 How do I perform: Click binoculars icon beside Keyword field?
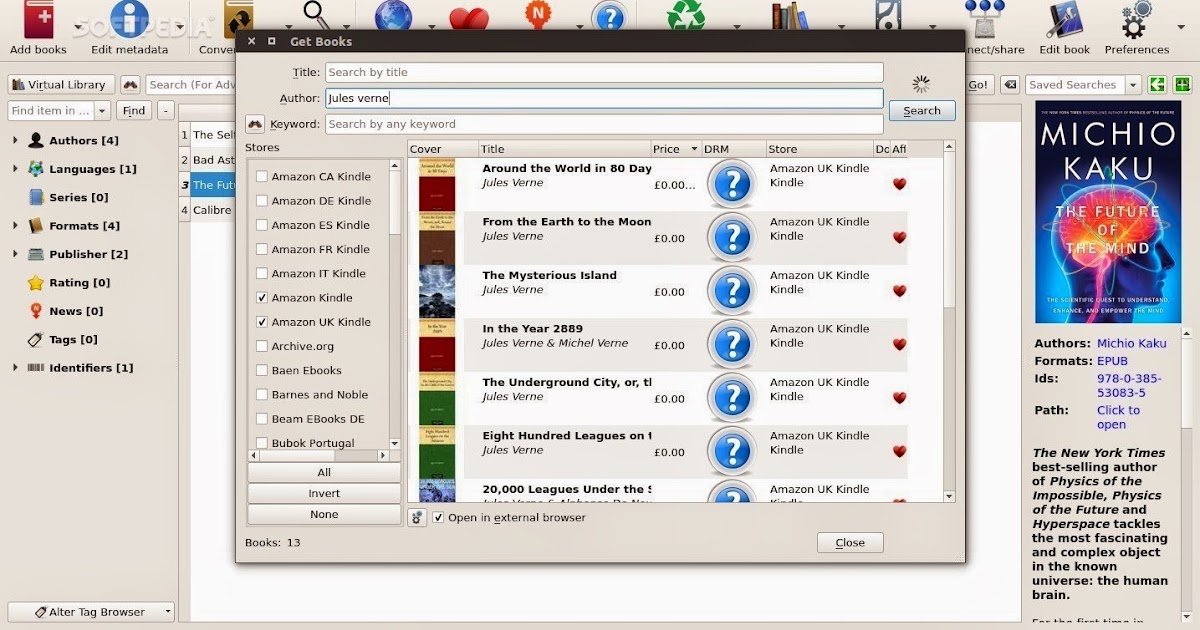[255, 124]
